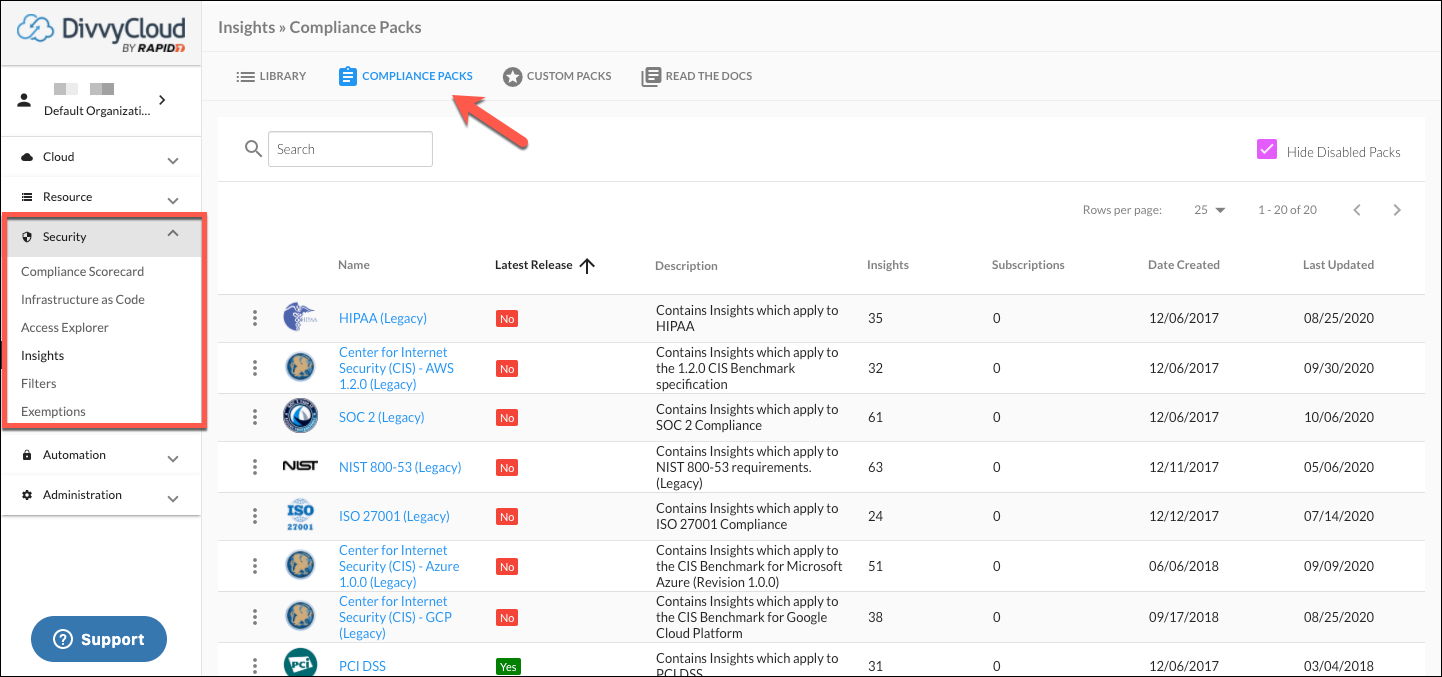Click the Latest Release sort arrow
Image resolution: width=1442 pixels, height=677 pixels.
click(587, 265)
